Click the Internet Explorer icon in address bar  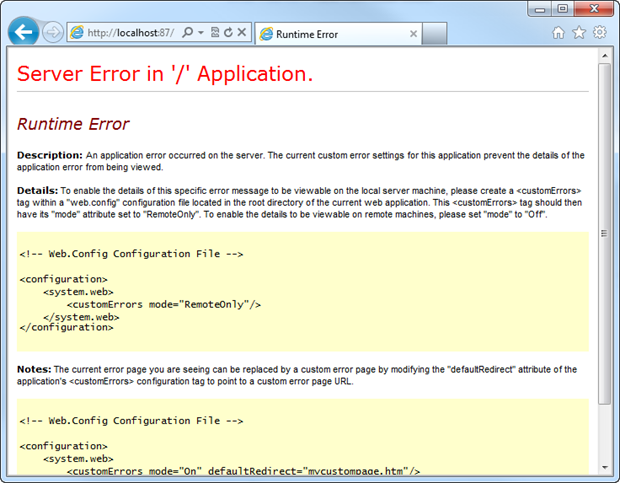[77, 32]
